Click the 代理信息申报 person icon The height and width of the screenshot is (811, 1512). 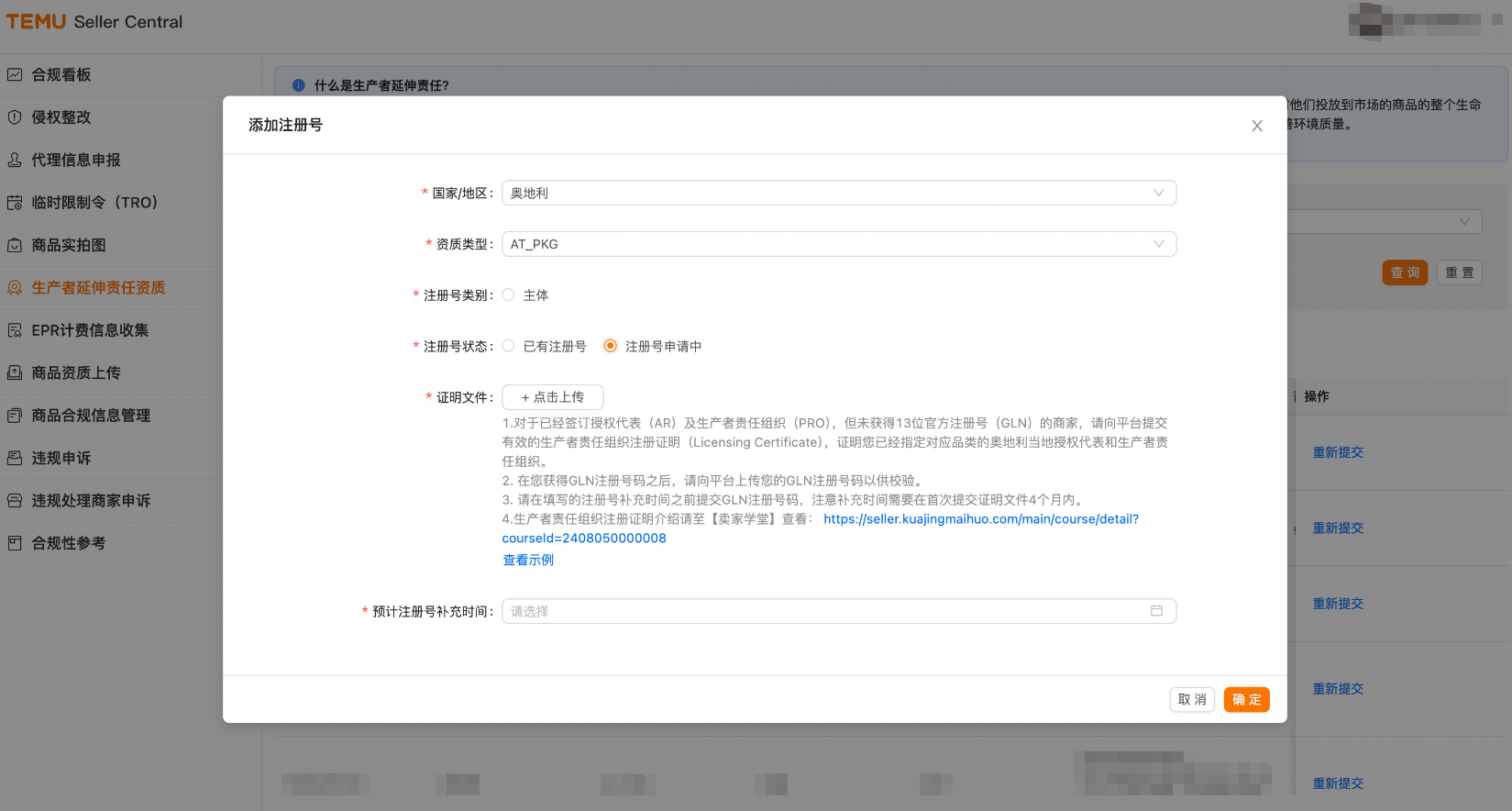pyautogui.click(x=15, y=160)
